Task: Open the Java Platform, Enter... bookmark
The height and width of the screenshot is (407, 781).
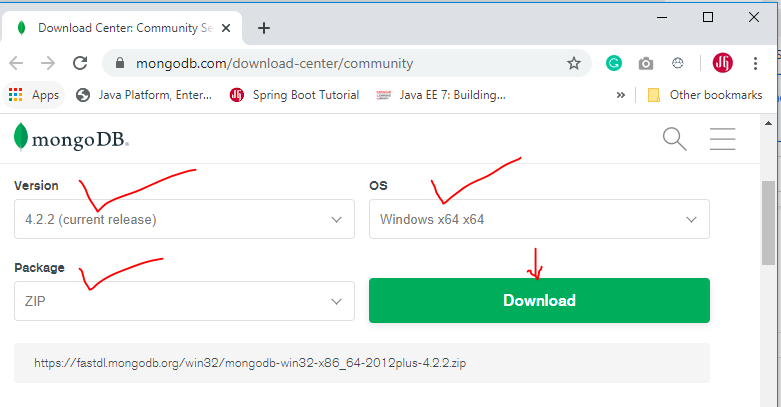Action: pos(144,95)
